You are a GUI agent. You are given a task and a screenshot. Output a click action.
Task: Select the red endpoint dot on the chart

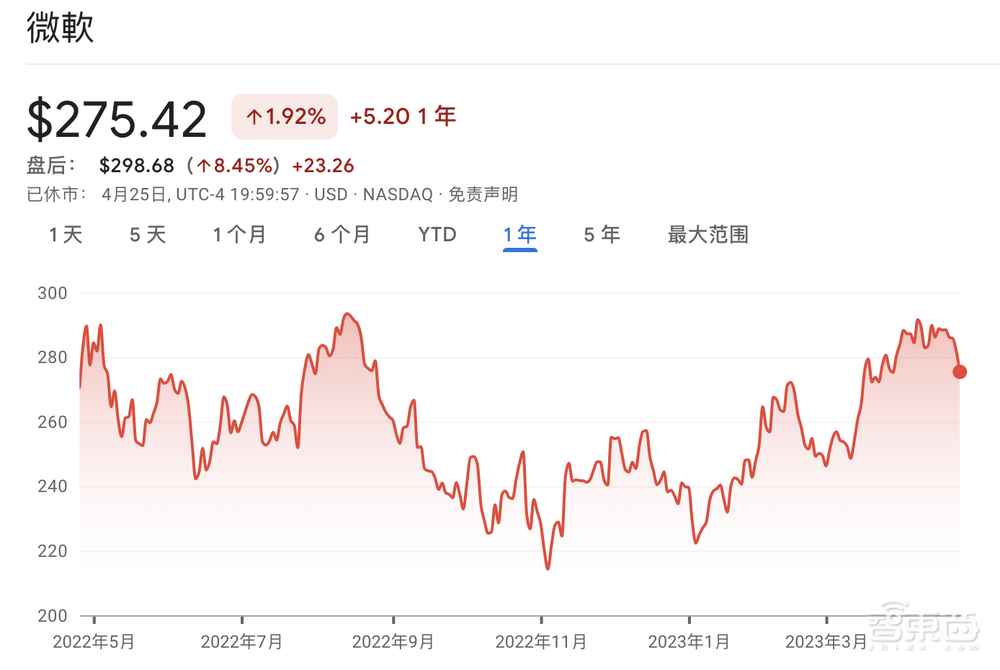tap(958, 371)
